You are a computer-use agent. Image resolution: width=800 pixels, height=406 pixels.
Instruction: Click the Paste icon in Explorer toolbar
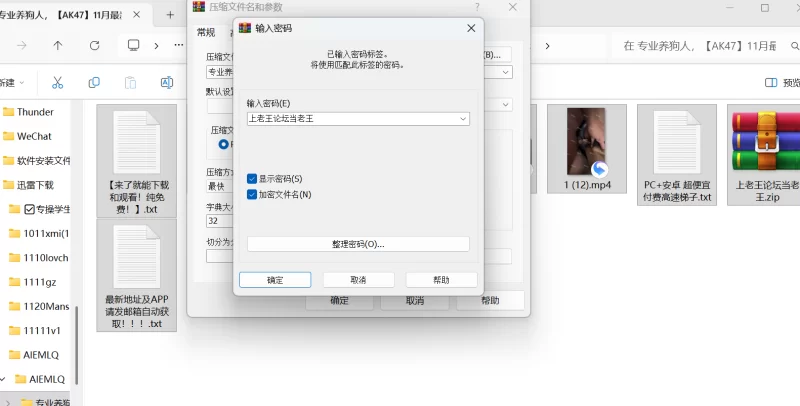pos(131,83)
